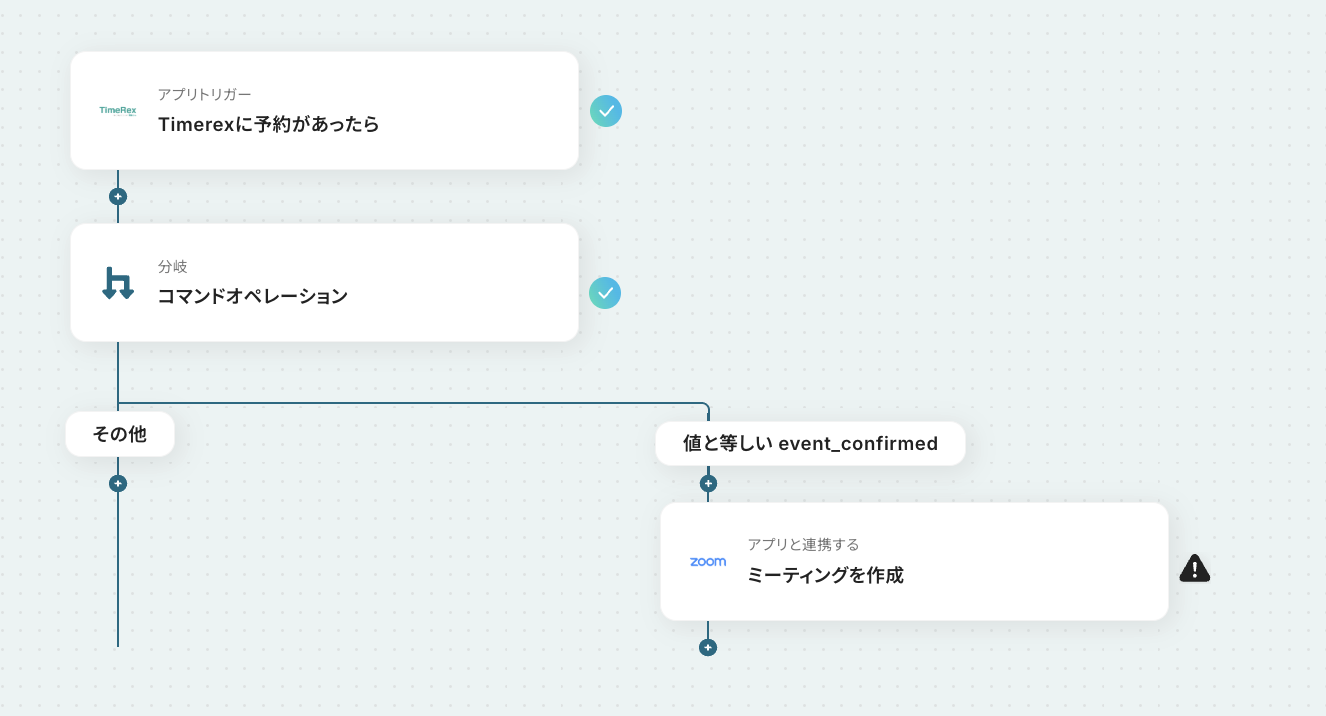Click the teal checkmark badge next to the trigger card
This screenshot has width=1326, height=716.
[x=606, y=111]
